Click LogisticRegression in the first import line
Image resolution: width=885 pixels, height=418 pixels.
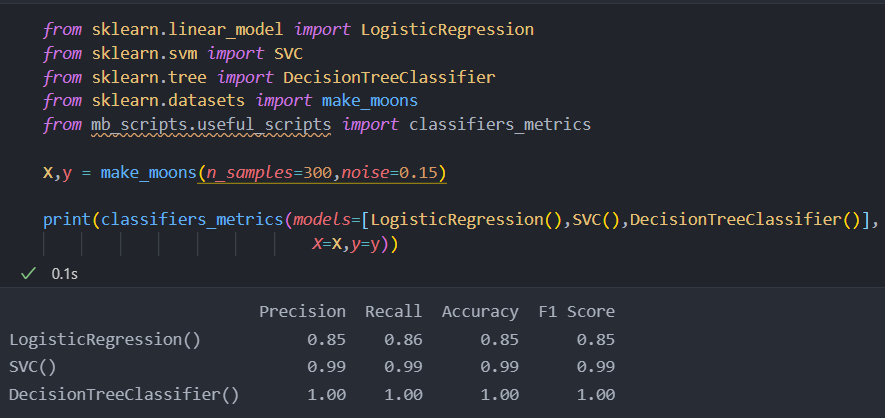tap(447, 29)
